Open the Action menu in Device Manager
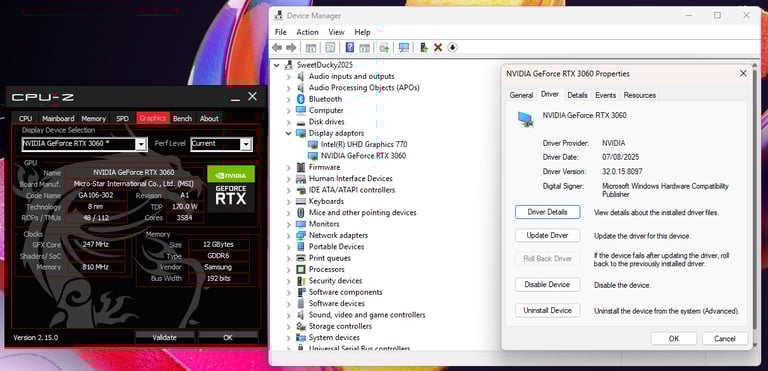Image resolution: width=768 pixels, height=371 pixels. (307, 32)
